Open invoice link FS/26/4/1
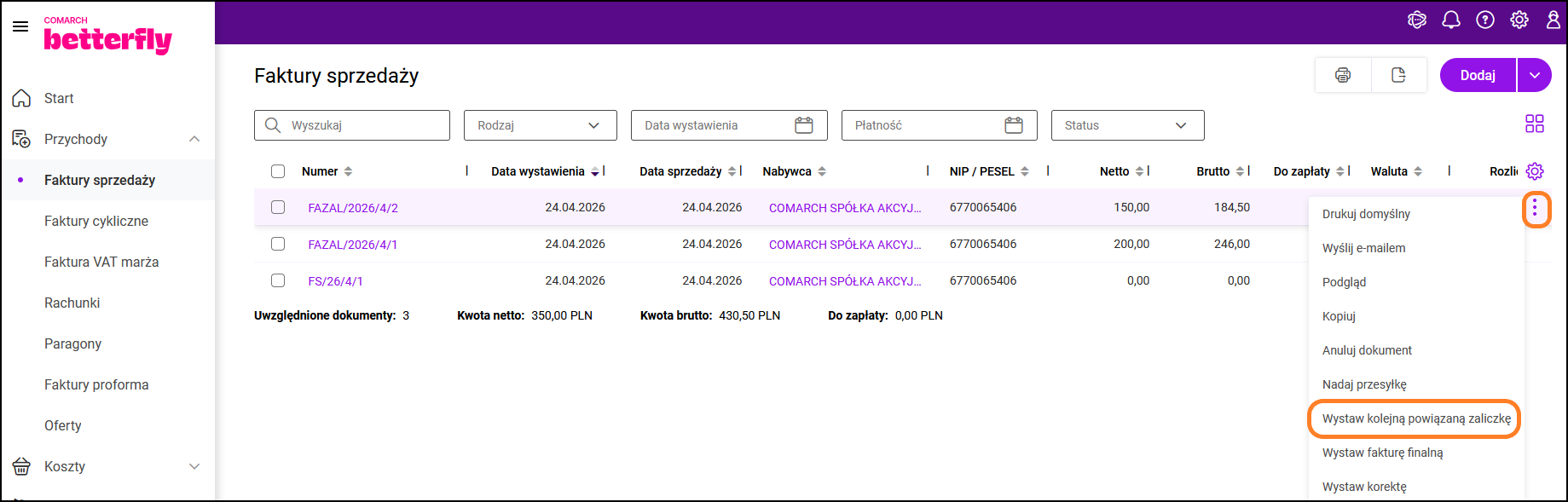The height and width of the screenshot is (502, 1568). click(335, 281)
